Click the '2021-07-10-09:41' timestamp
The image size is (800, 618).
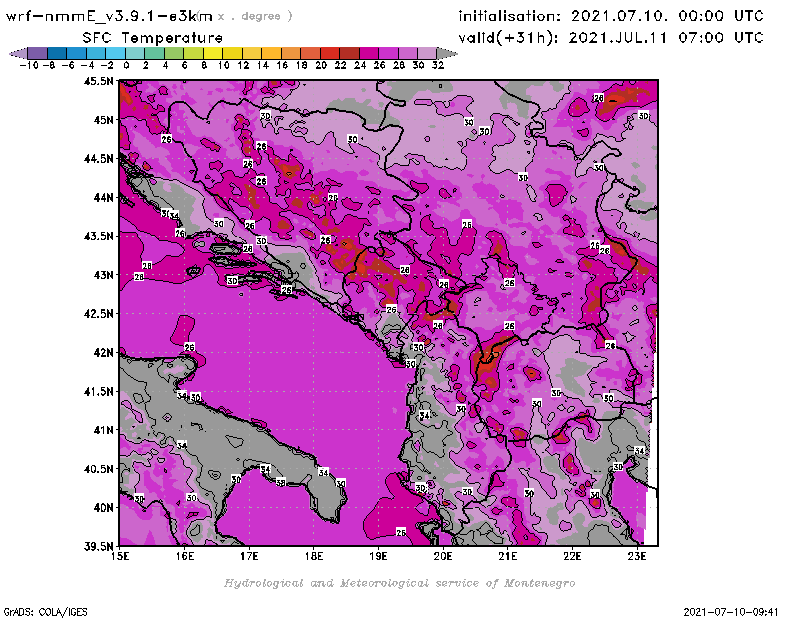[x=731, y=612]
